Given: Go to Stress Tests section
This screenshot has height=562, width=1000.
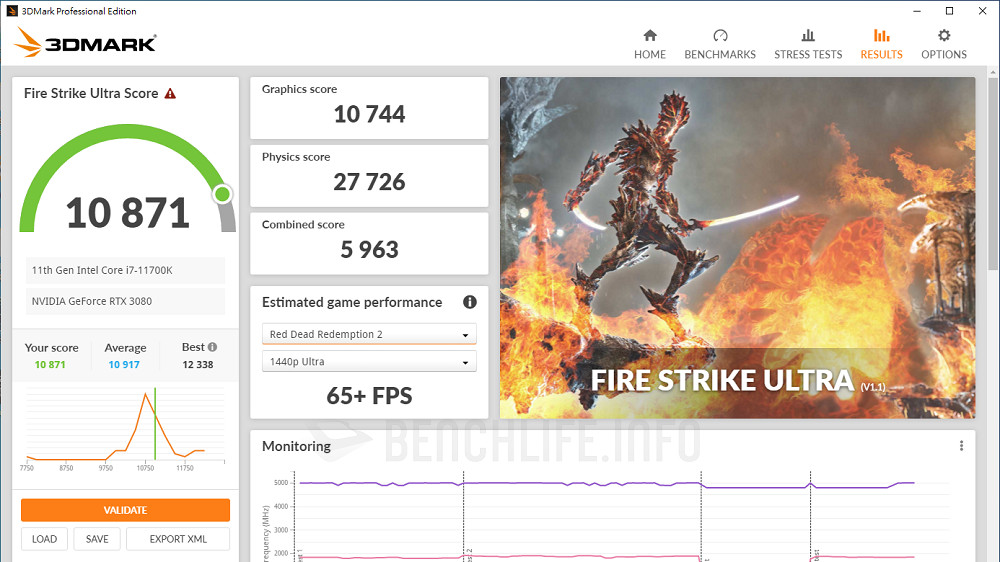Looking at the screenshot, I should point(808,44).
